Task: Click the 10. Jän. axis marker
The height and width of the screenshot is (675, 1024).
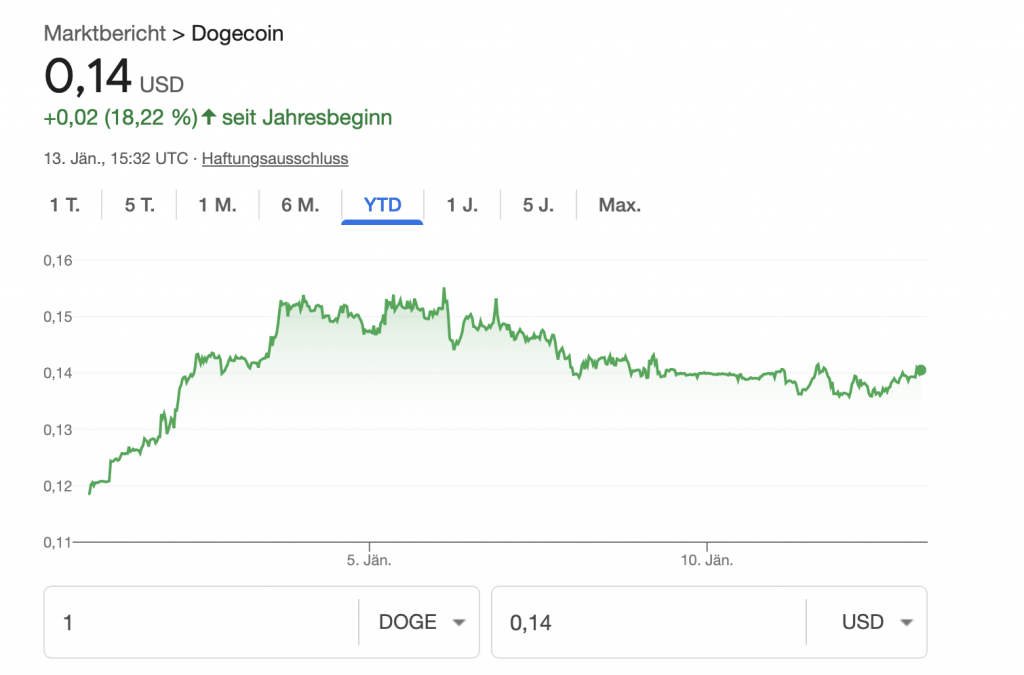Action: point(707,560)
